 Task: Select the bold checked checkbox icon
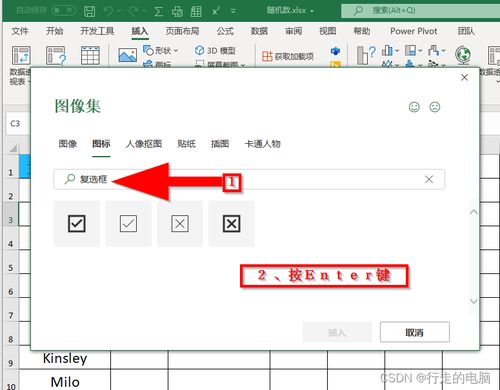point(77,223)
